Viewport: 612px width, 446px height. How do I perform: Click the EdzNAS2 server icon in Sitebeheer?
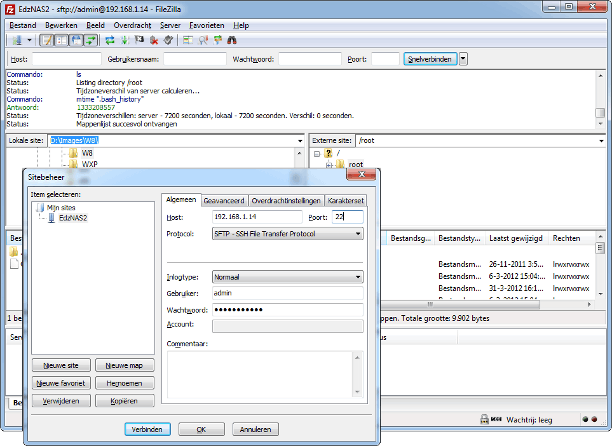(51, 218)
